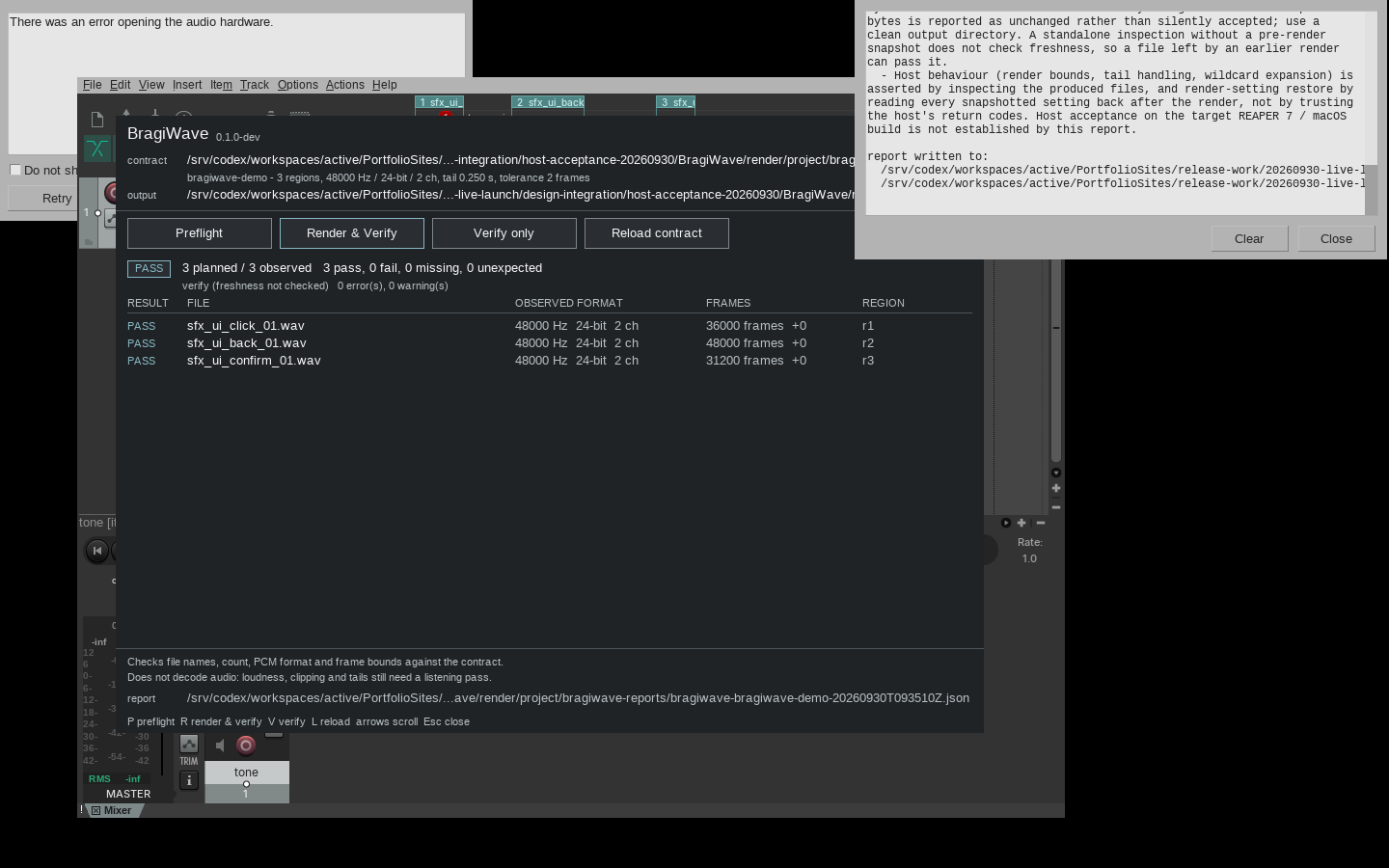Click the OBSERVED FORMAT column header
The width and height of the screenshot is (1389, 868).
569,303
